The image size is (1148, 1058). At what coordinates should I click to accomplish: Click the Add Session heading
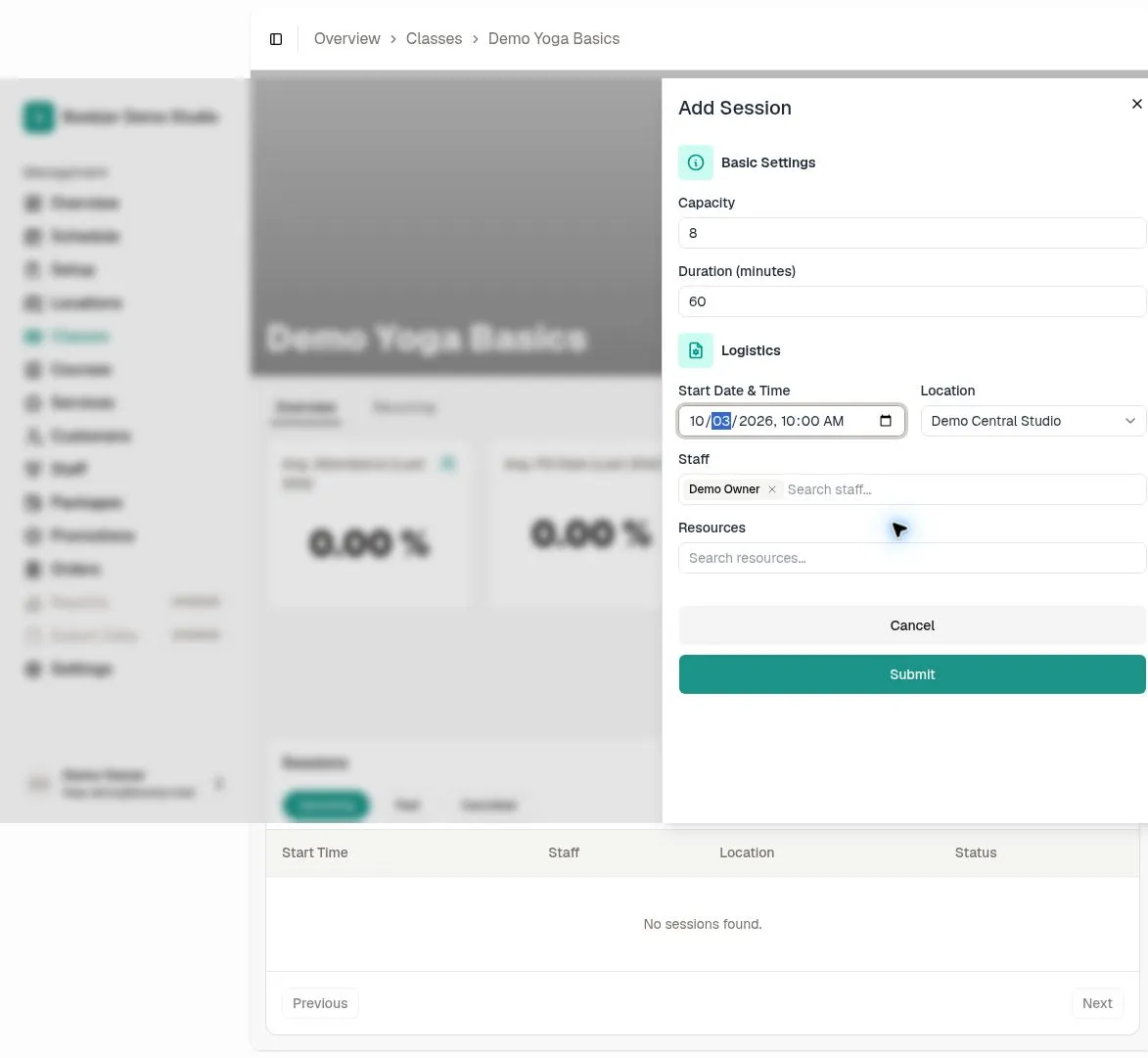[734, 108]
